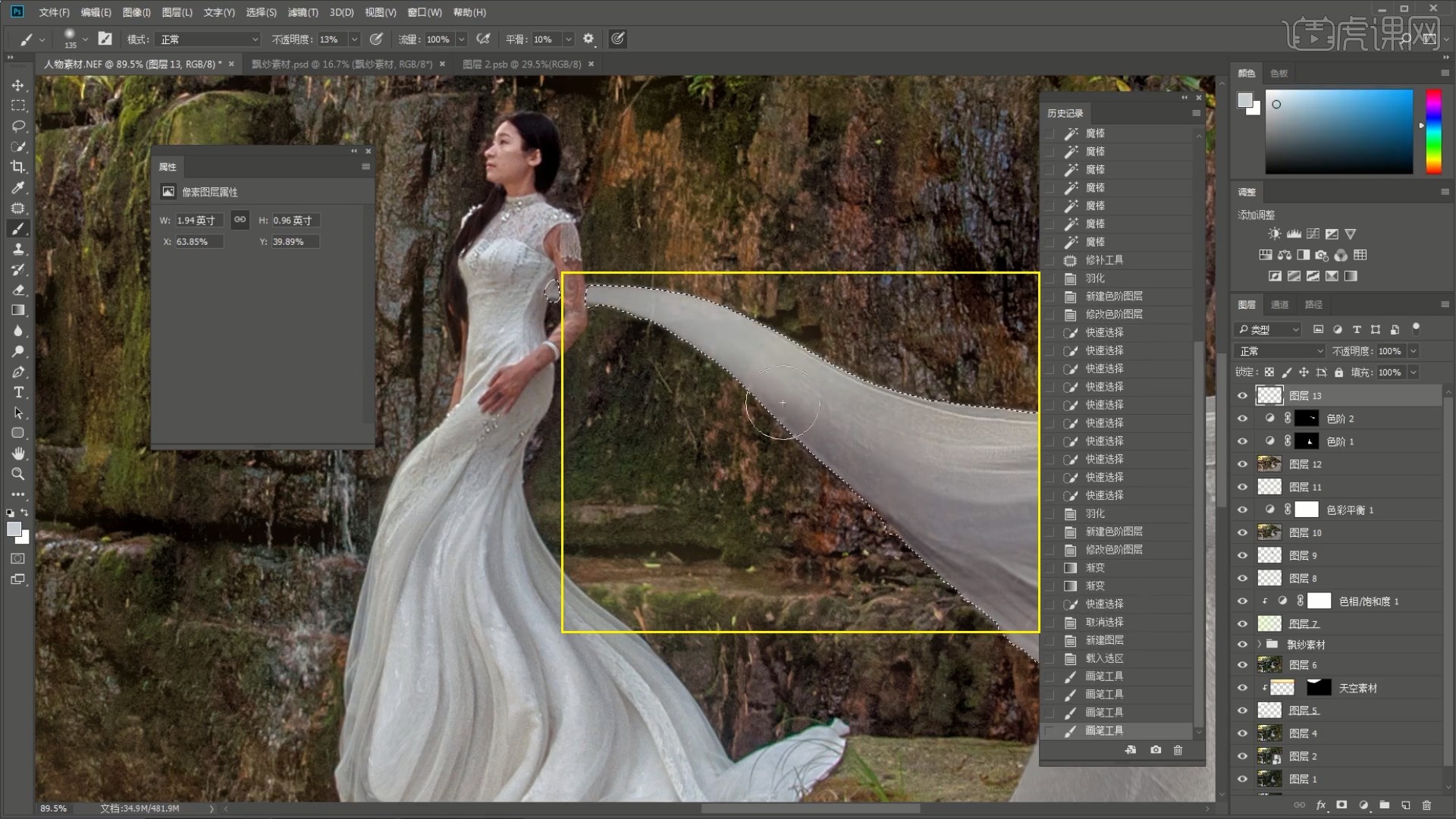
Task: Toggle visibility of 色阶 2 layer
Action: click(1242, 419)
